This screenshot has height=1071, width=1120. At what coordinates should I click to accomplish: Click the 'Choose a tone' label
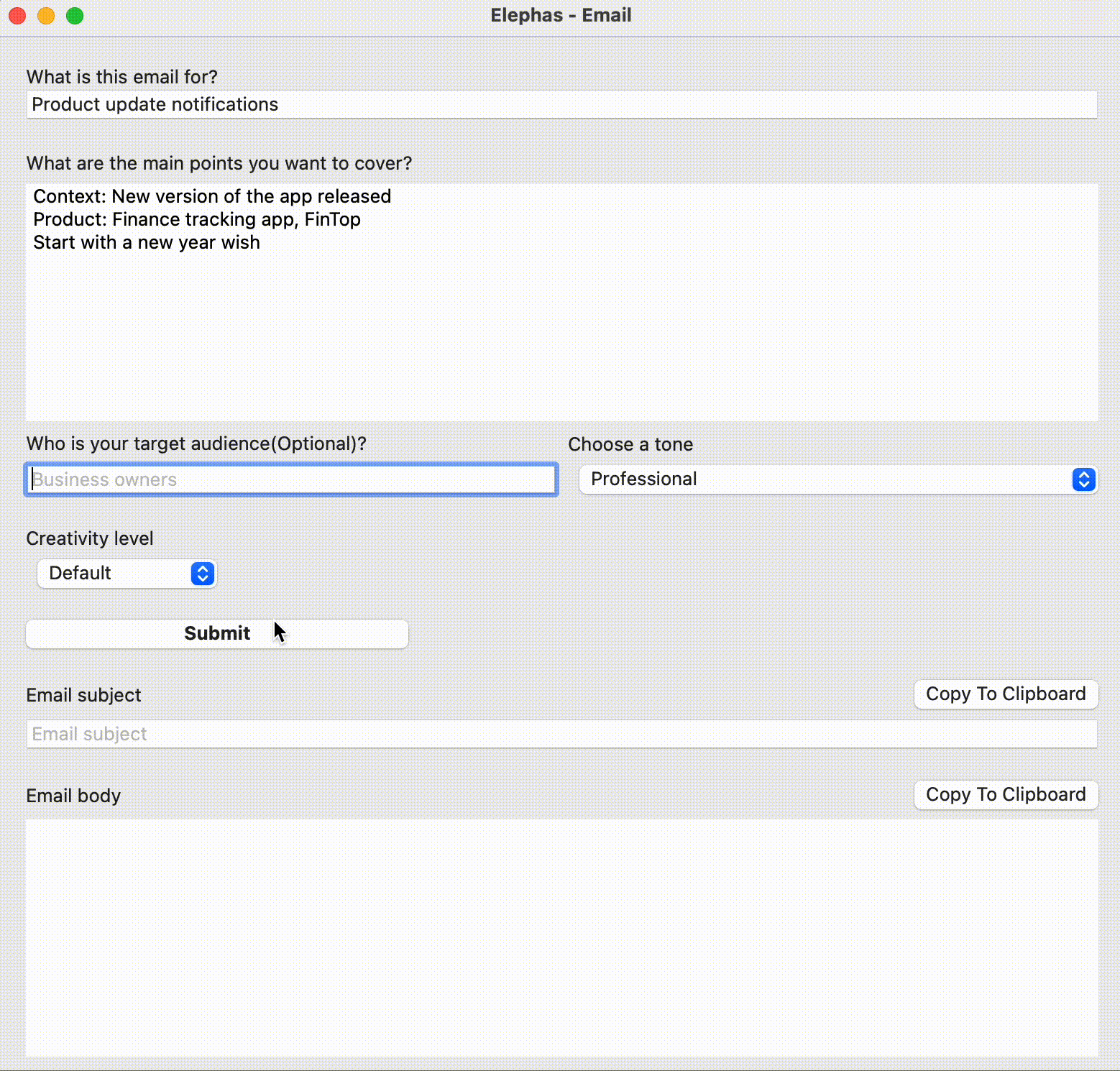click(x=630, y=444)
